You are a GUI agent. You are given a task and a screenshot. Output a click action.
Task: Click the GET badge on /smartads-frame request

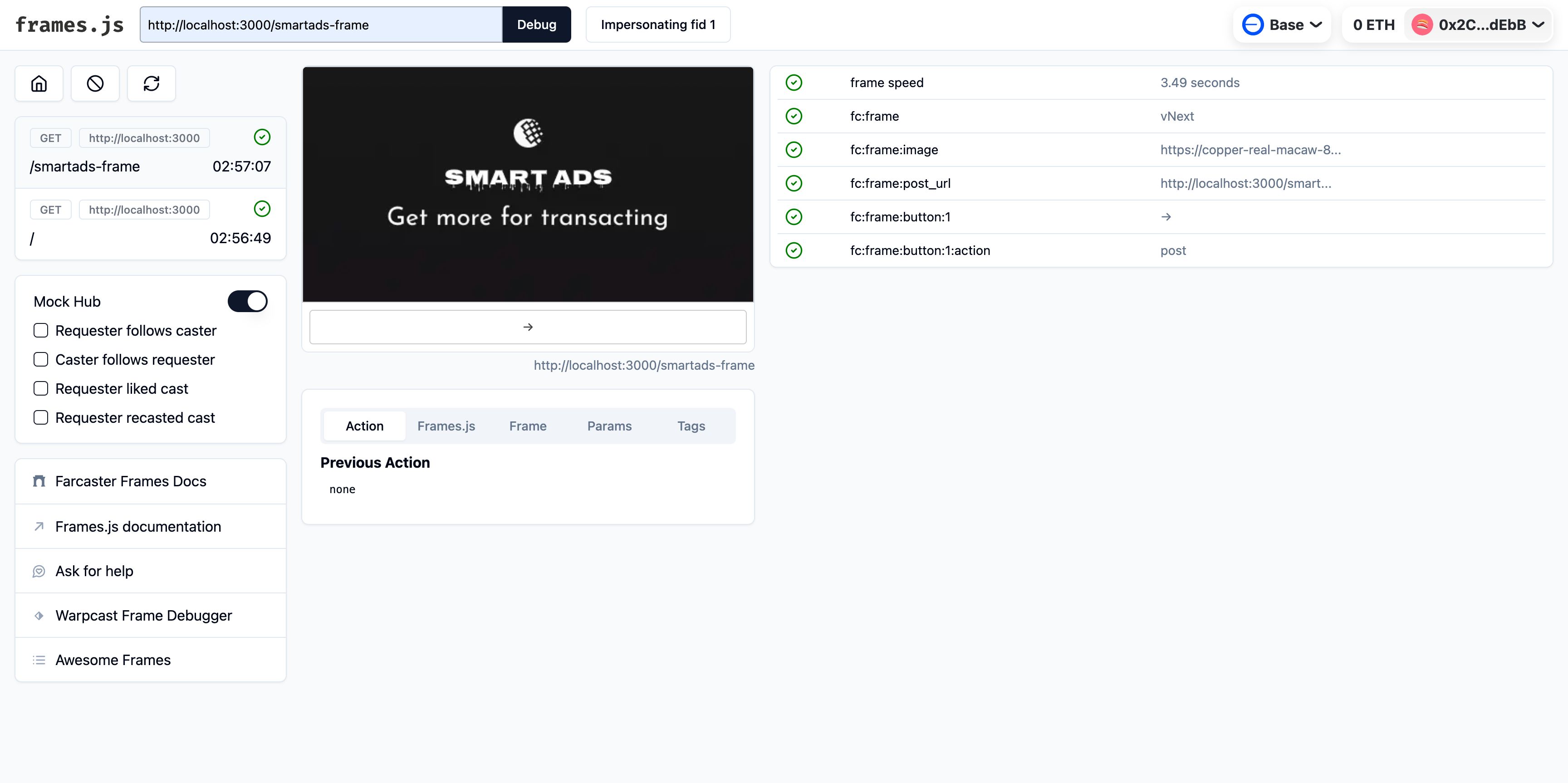pos(50,138)
